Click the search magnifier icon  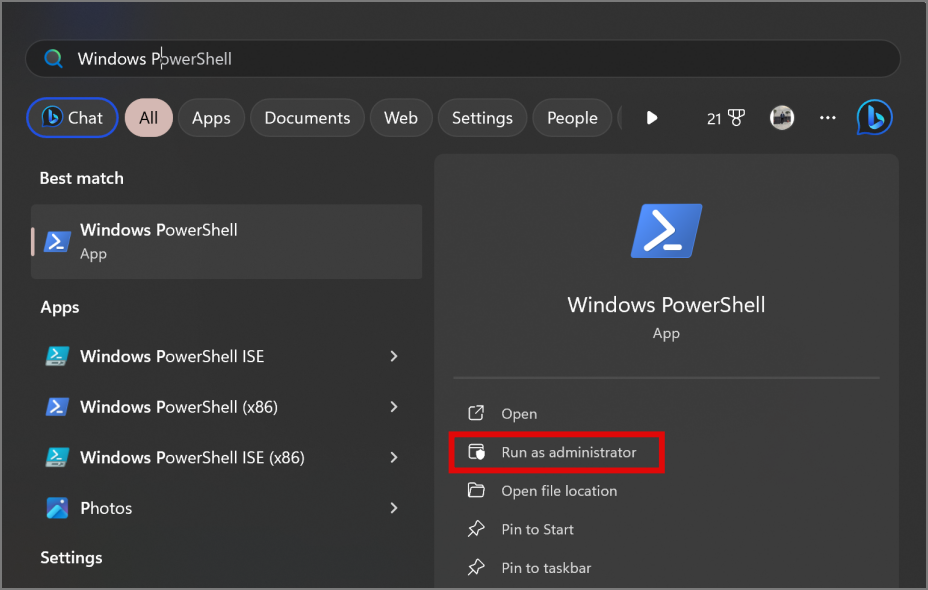click(x=53, y=59)
